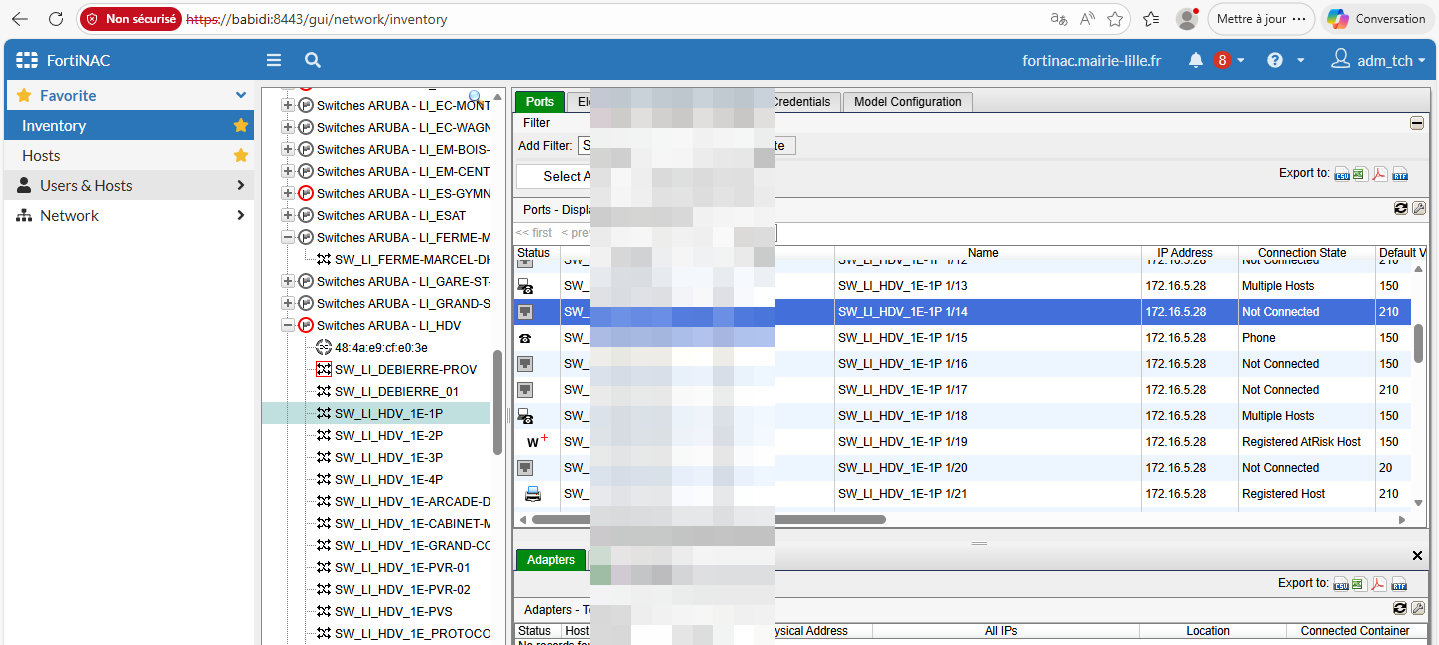Screen dimensions: 1439x645
Task: Refresh the Adapters table
Action: pos(1401,608)
